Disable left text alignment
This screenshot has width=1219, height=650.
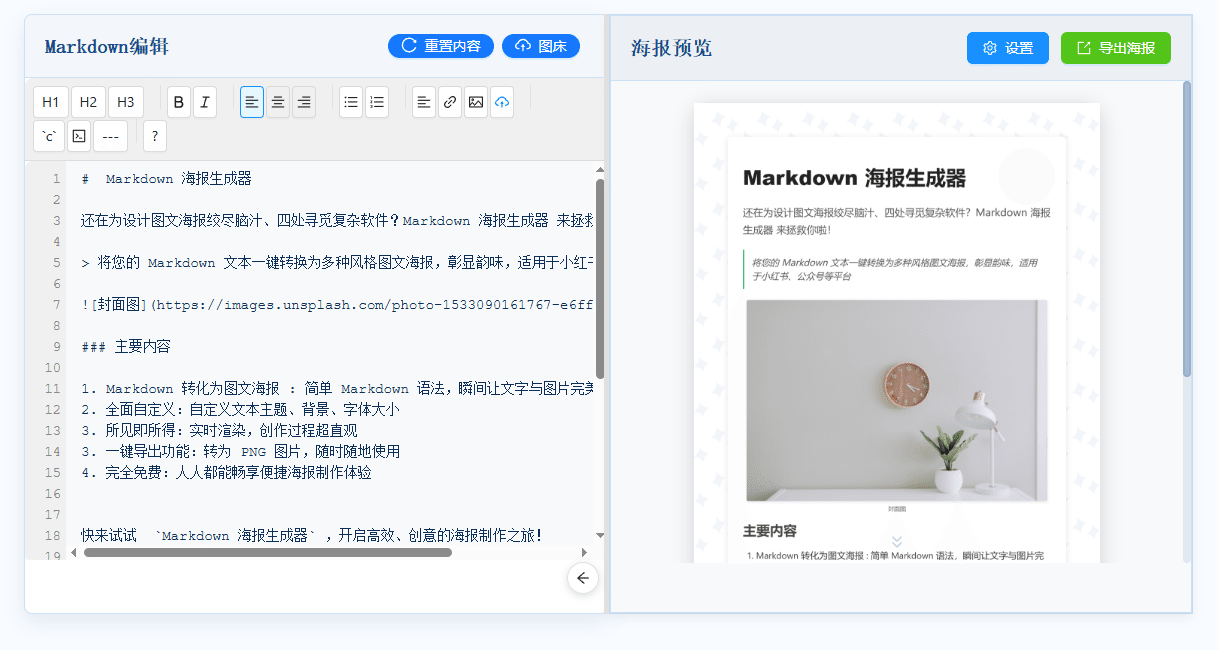click(251, 101)
